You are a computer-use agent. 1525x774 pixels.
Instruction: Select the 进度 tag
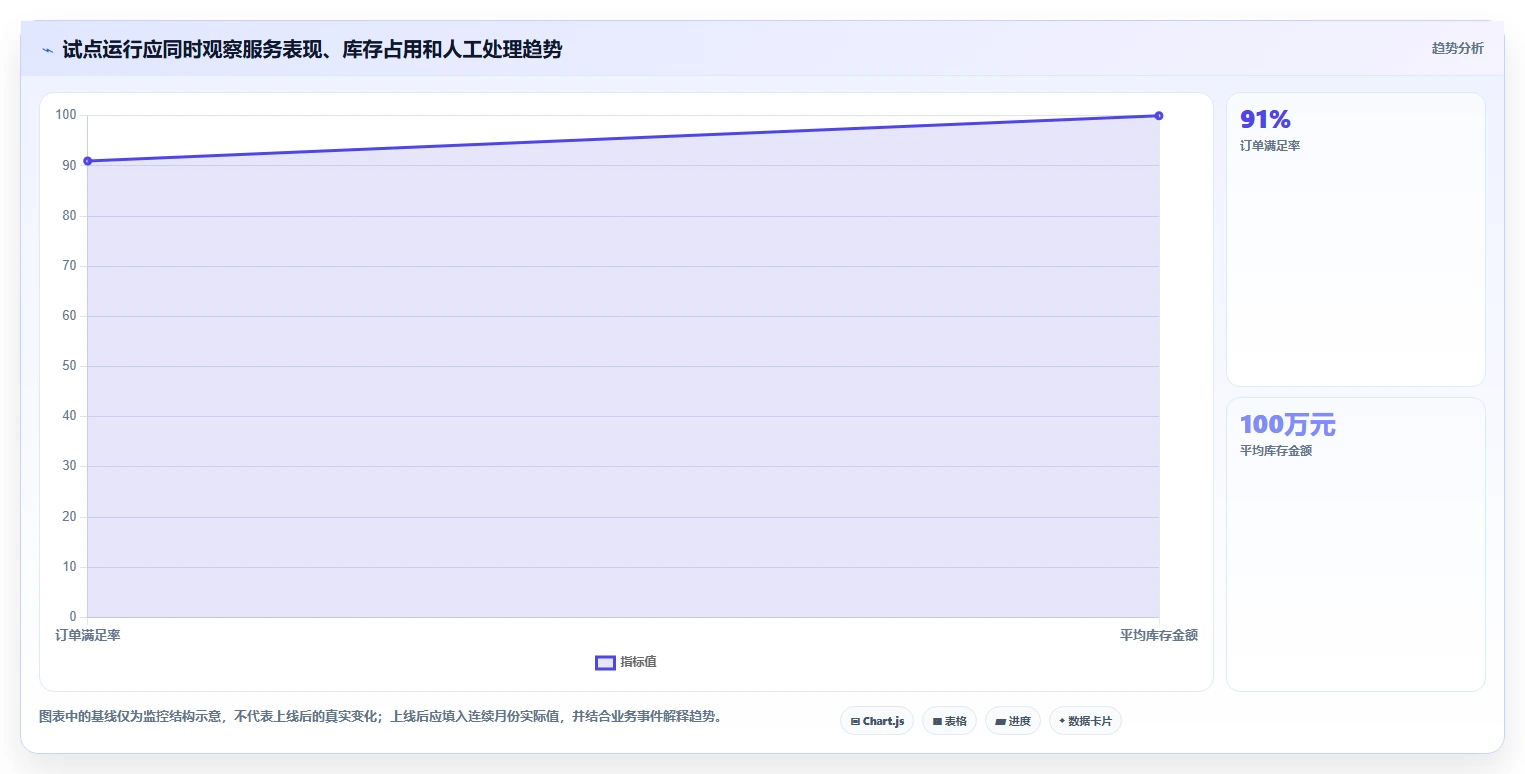pyautogui.click(x=1013, y=721)
